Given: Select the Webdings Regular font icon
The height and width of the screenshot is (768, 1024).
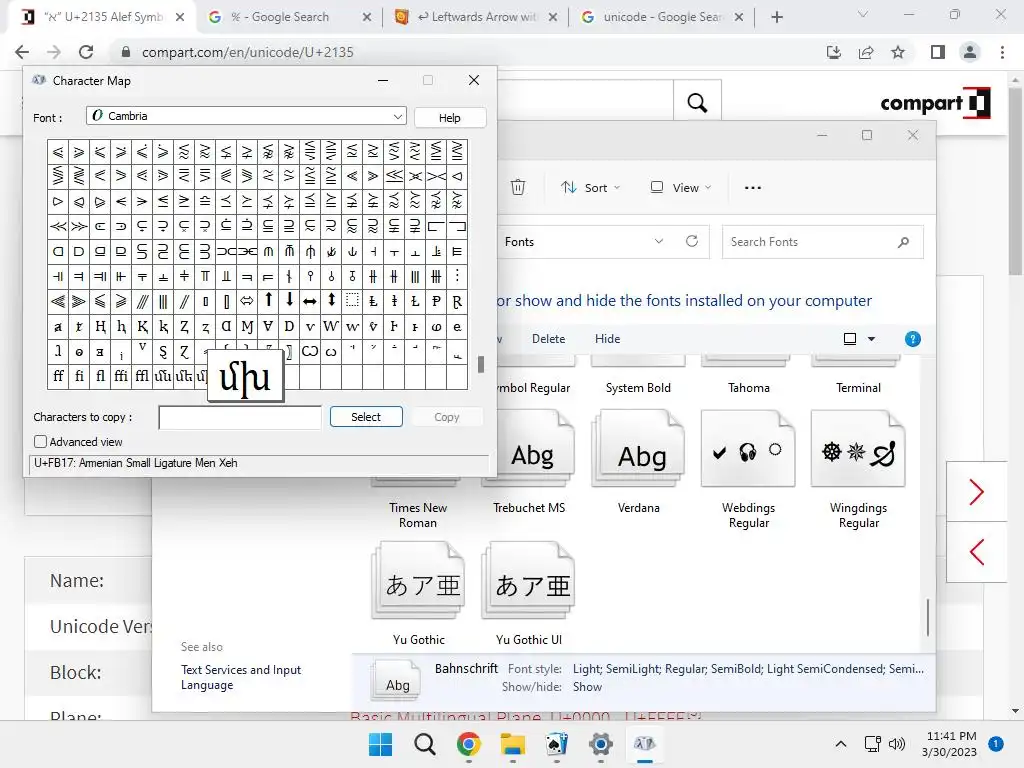Looking at the screenshot, I should [x=748, y=449].
